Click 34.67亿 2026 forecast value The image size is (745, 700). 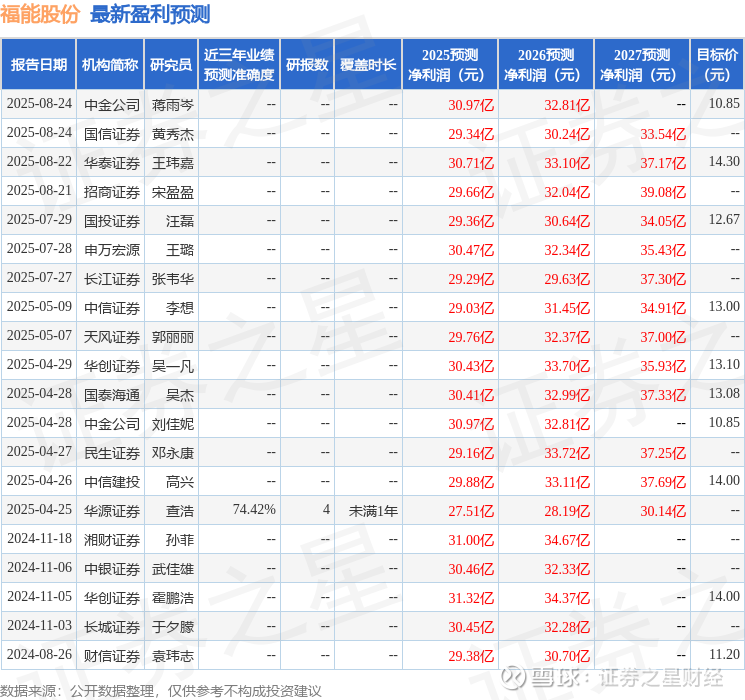click(567, 540)
